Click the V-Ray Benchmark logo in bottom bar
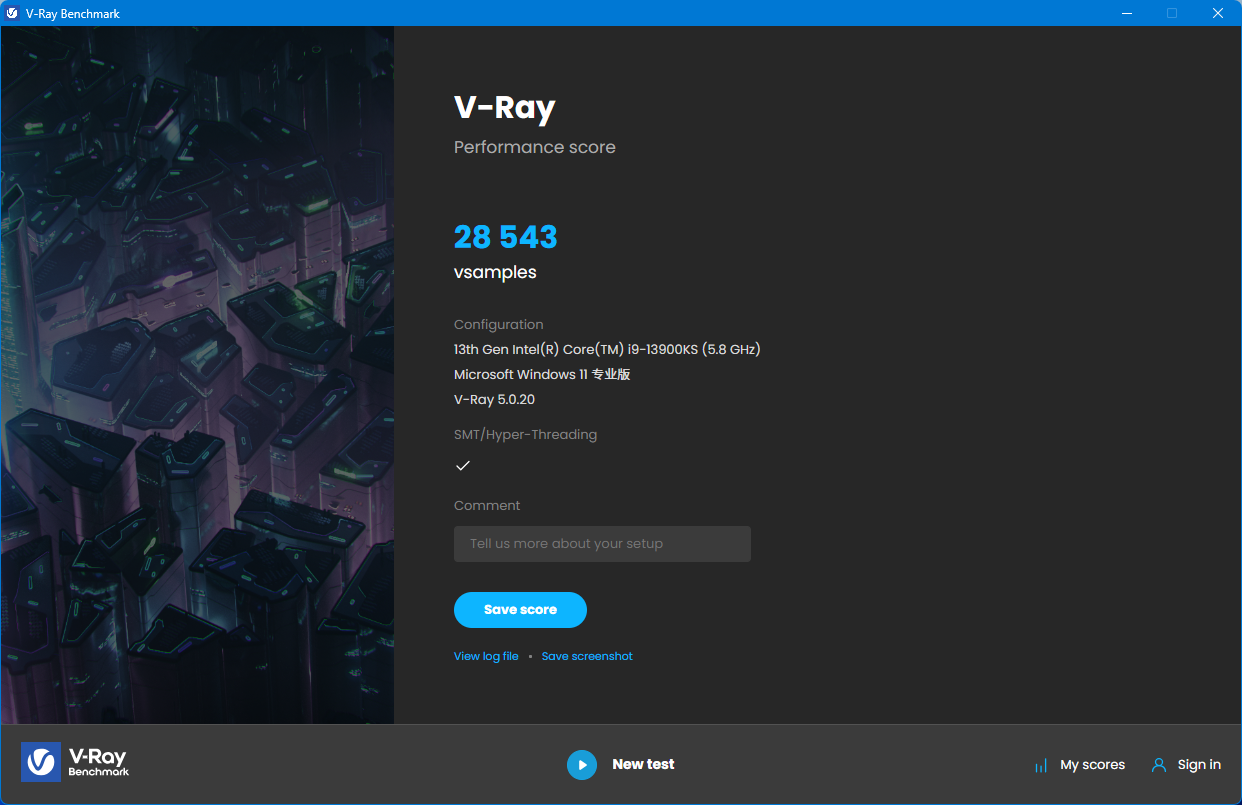Screen dimensions: 1242x805 [x=75, y=762]
